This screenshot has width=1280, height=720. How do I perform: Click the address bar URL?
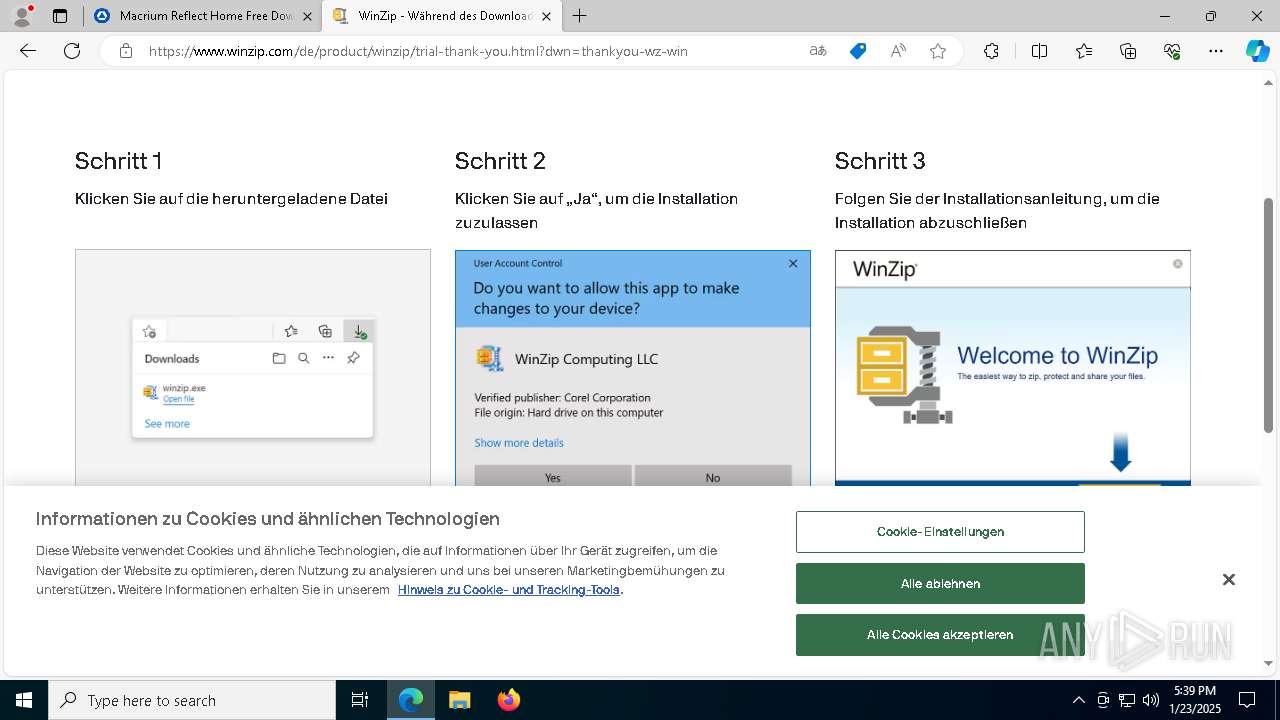click(x=418, y=51)
